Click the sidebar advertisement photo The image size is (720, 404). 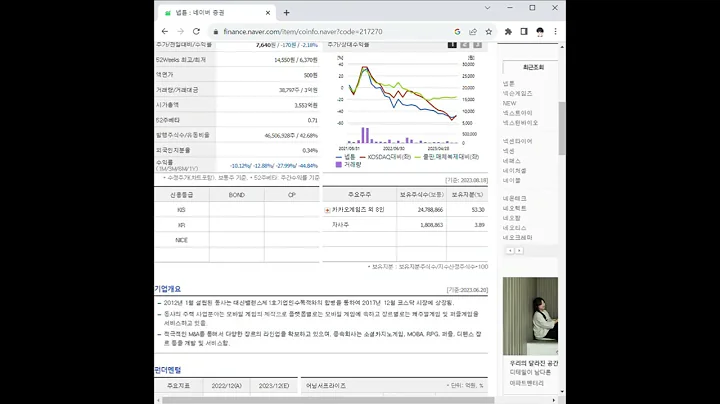tap(530, 316)
